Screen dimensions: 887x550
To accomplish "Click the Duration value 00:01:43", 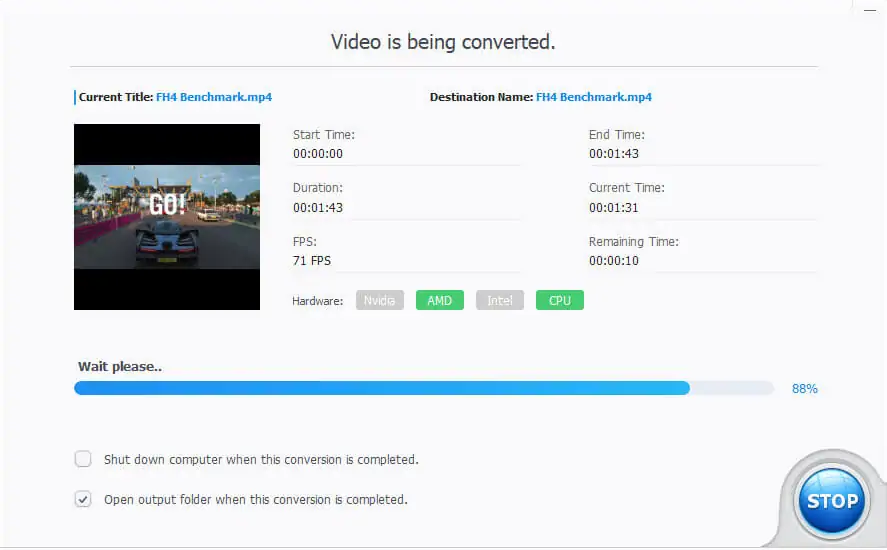I will point(318,208).
